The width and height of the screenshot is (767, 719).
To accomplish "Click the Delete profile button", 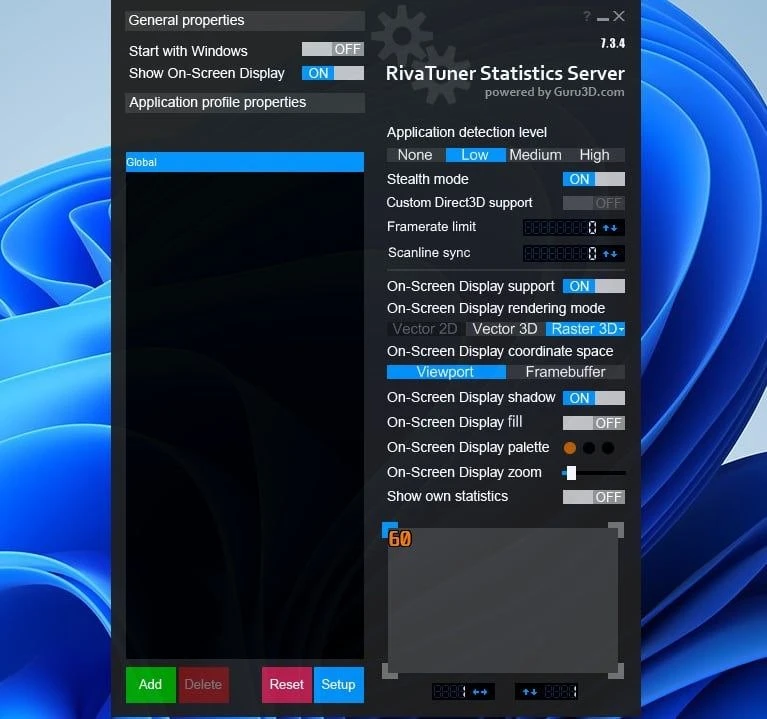I will [x=203, y=685].
